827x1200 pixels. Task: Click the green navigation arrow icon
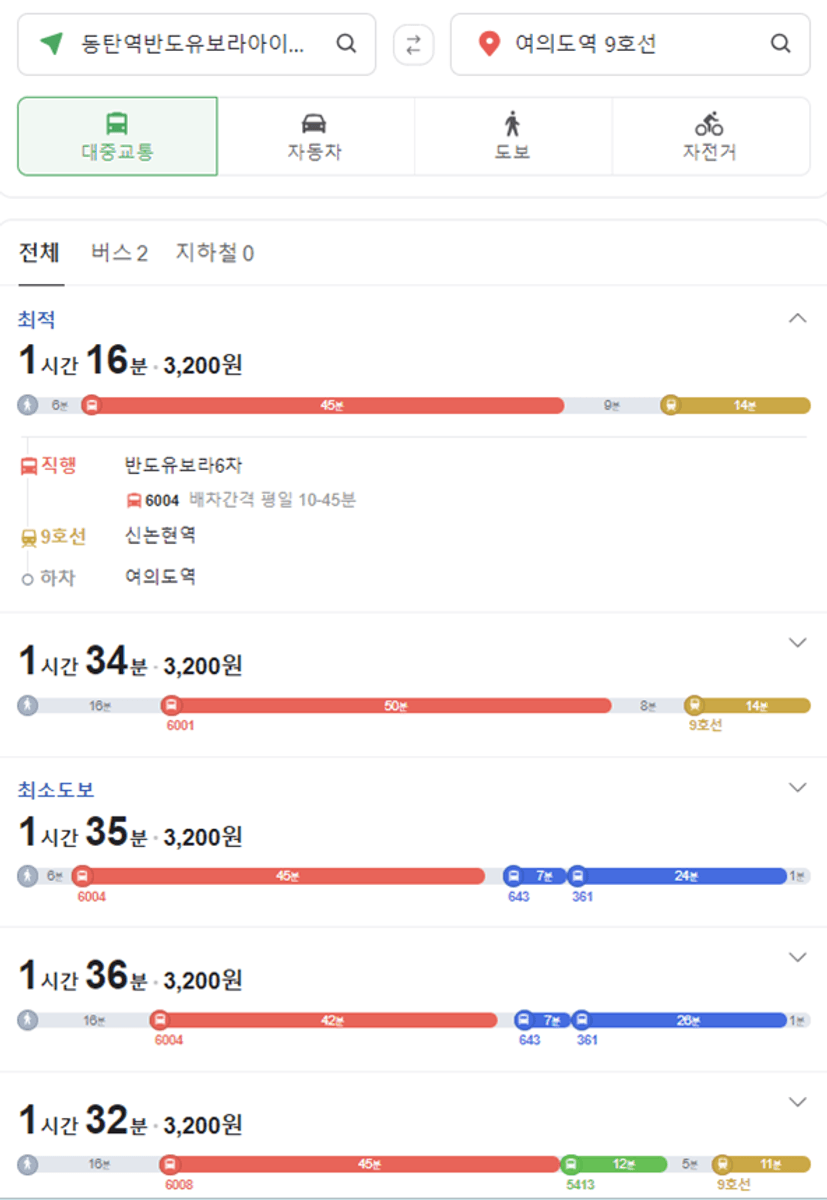click(51, 44)
